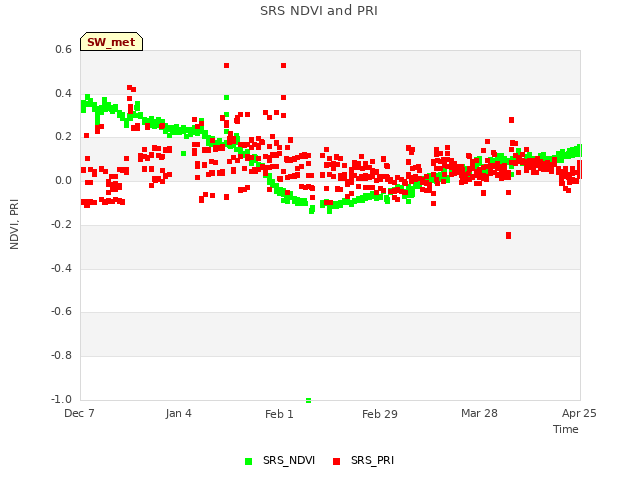Click the green SRS_NDVI legend marker
The width and height of the screenshot is (640, 480).
click(249, 461)
